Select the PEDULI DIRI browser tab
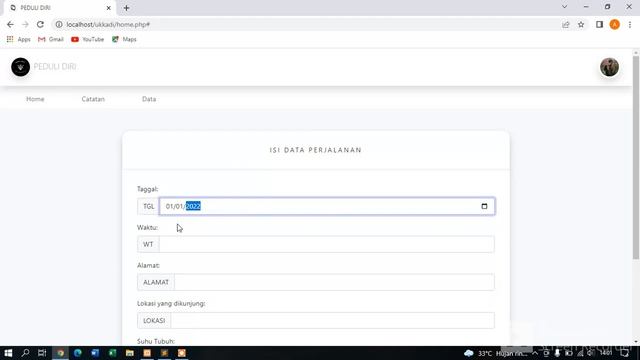The image size is (640, 360). tap(59, 8)
